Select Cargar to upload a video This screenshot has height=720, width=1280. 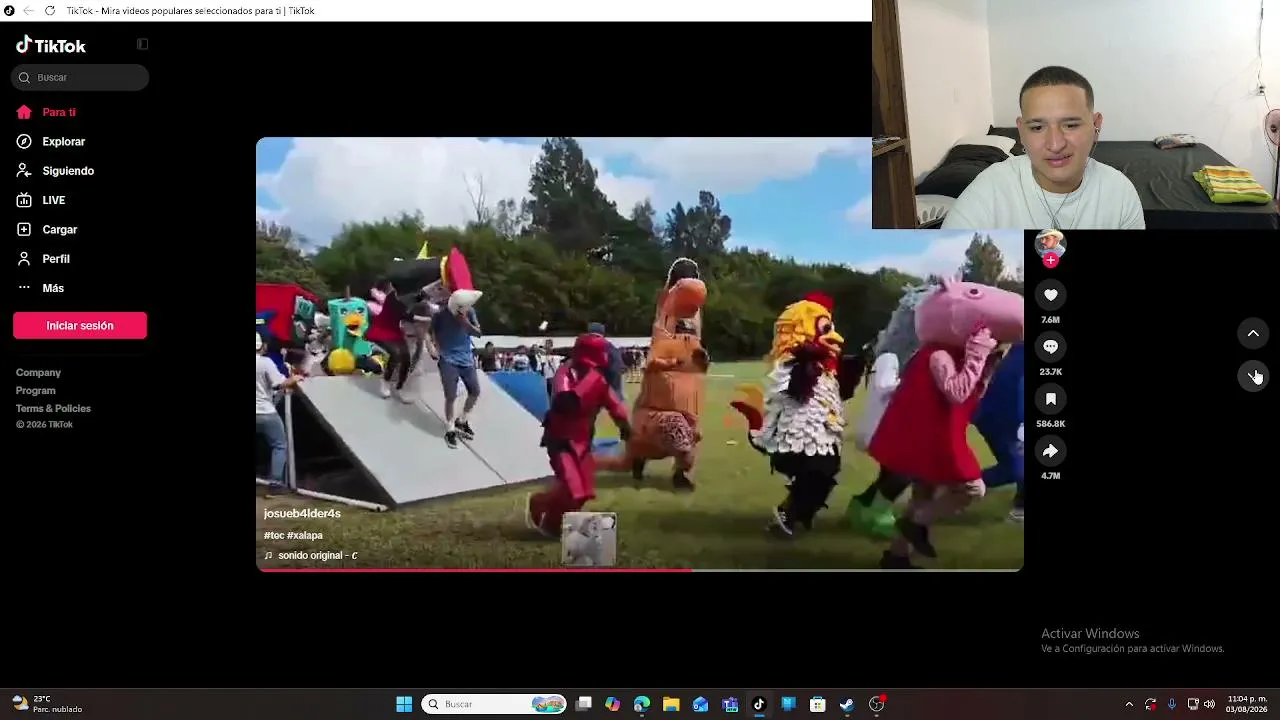click(x=47, y=229)
